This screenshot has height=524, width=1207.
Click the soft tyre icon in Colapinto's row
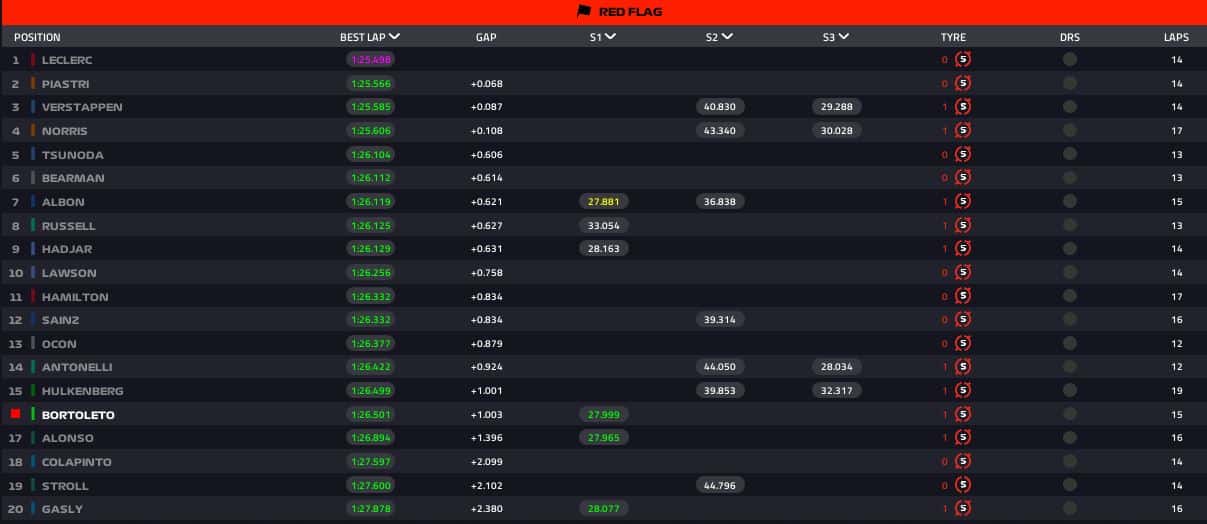tap(963, 462)
